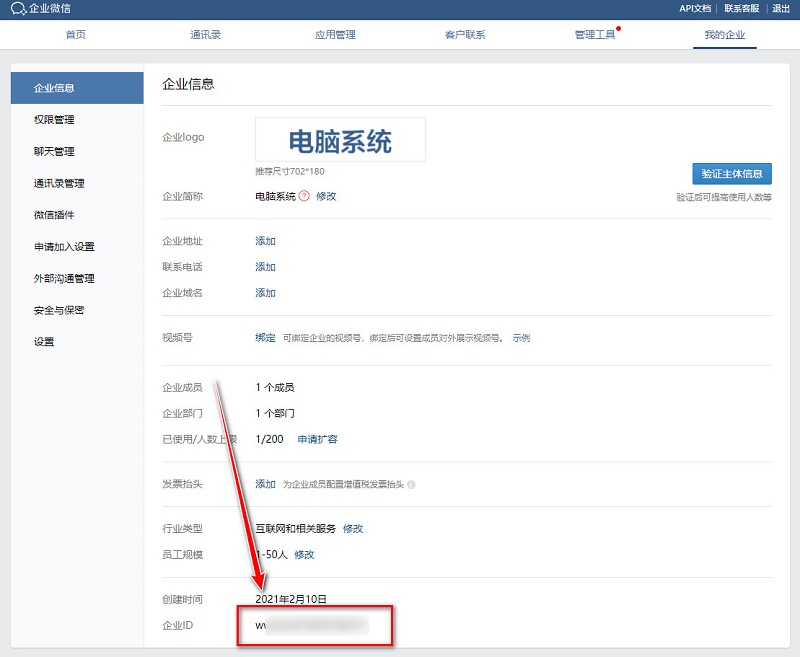
Task: Click the 1 个成员 value
Action: point(275,388)
